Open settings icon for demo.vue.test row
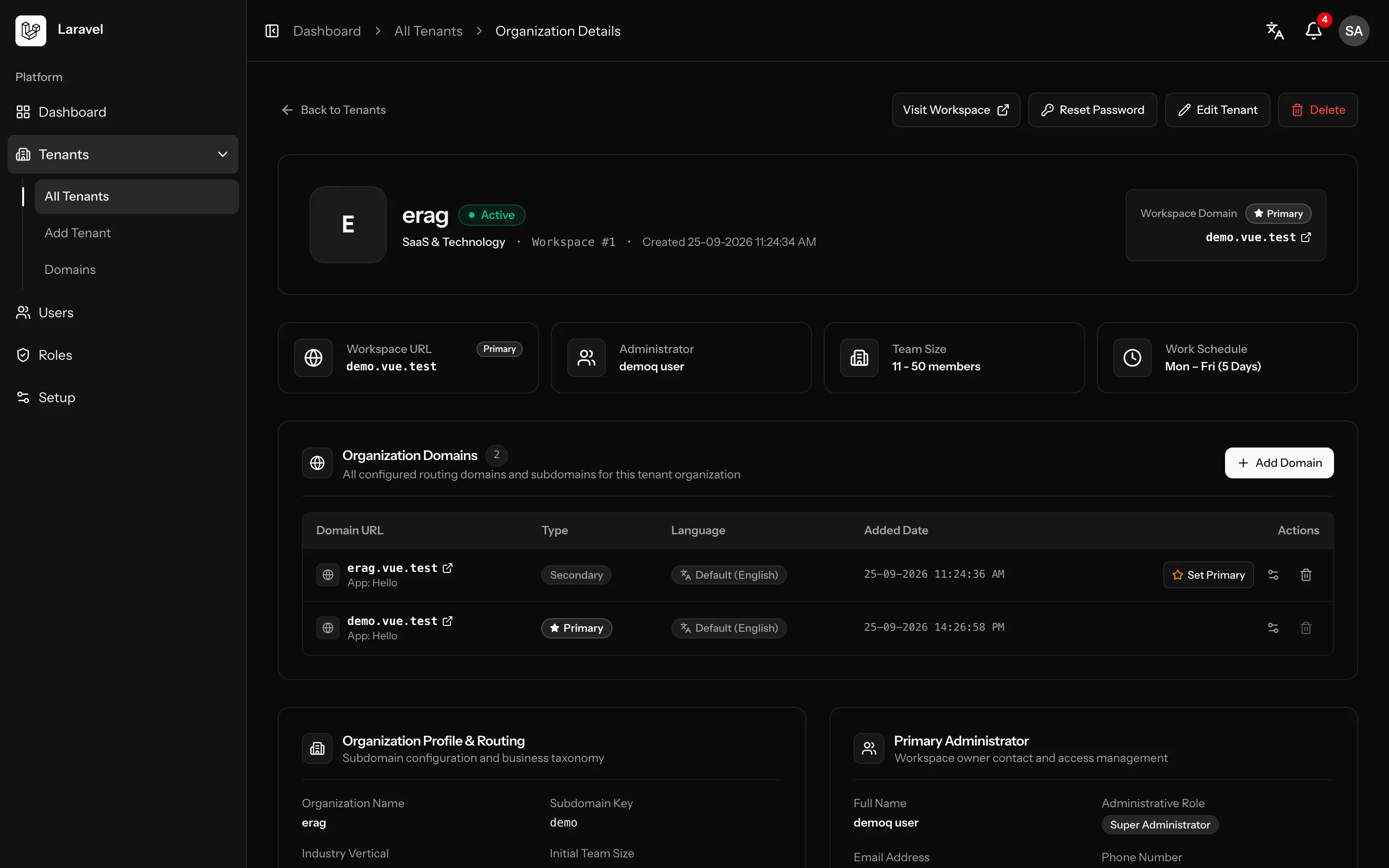The width and height of the screenshot is (1389, 868). pyautogui.click(x=1273, y=627)
